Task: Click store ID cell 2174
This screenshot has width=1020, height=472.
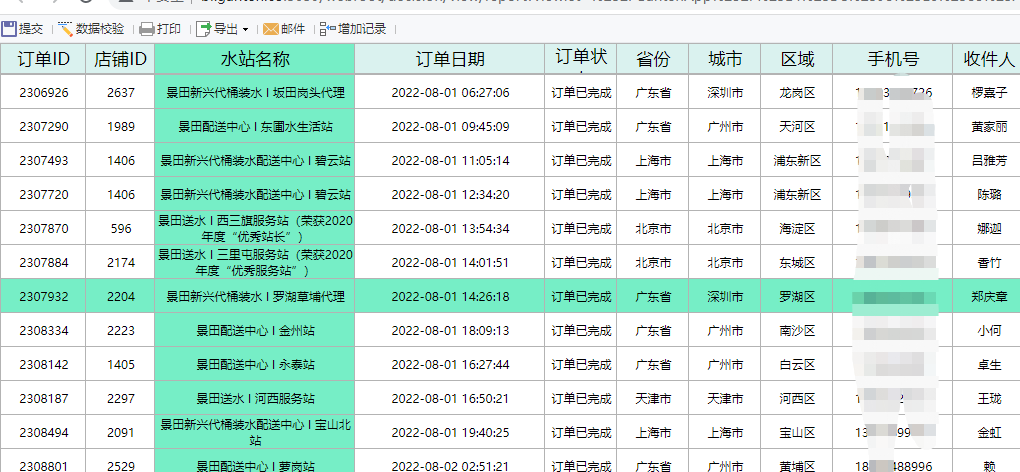Action: [x=120, y=263]
